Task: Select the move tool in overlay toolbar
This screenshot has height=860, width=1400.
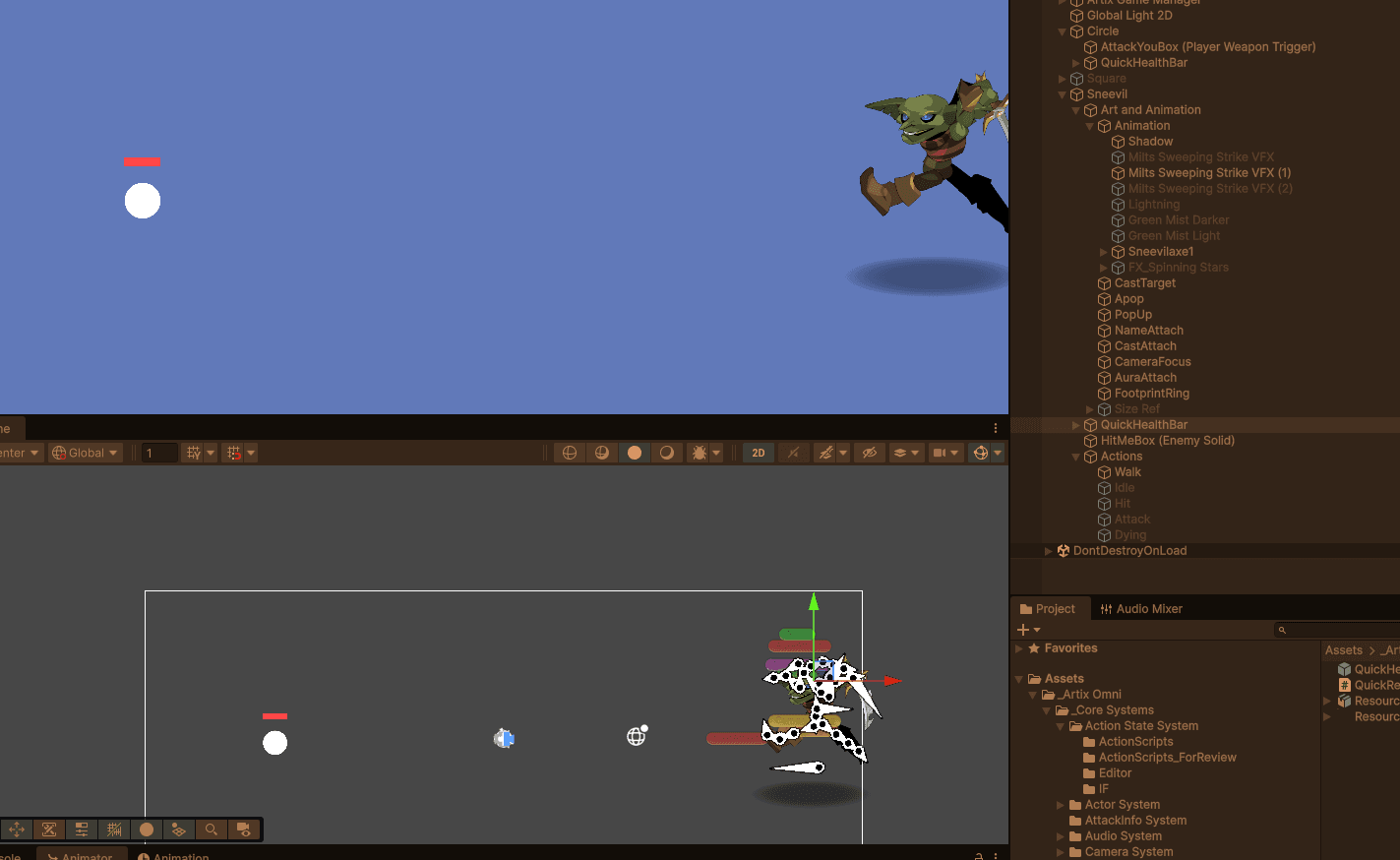Action: (x=17, y=829)
